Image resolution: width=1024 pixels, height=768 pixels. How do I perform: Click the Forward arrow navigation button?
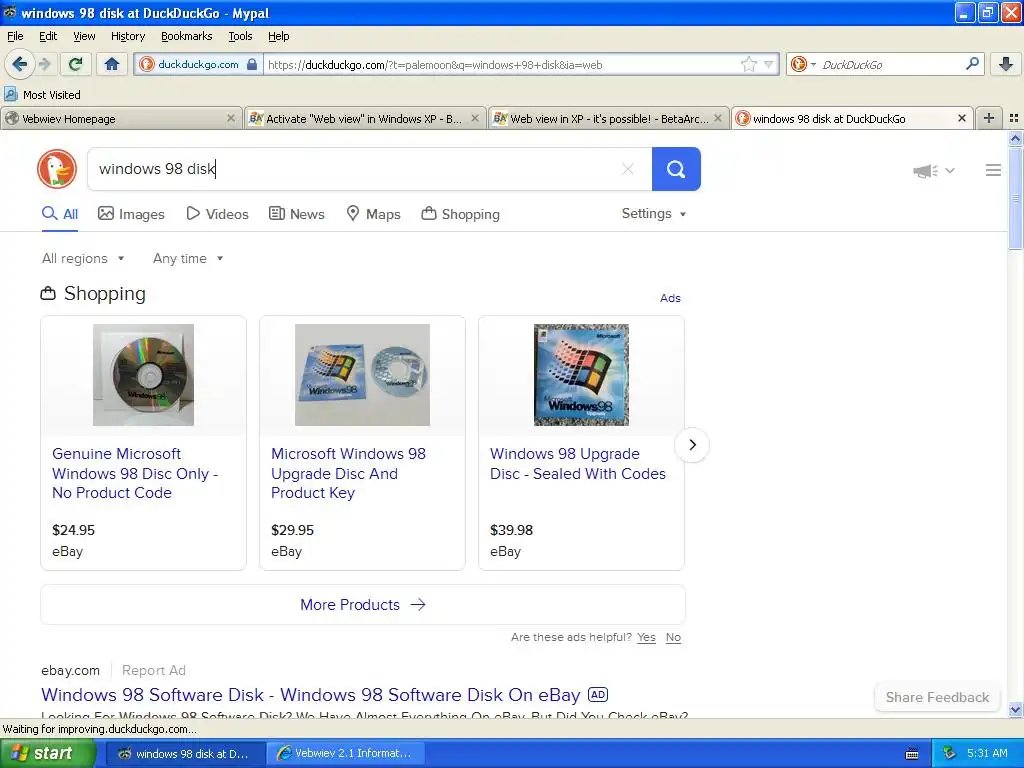coord(44,64)
